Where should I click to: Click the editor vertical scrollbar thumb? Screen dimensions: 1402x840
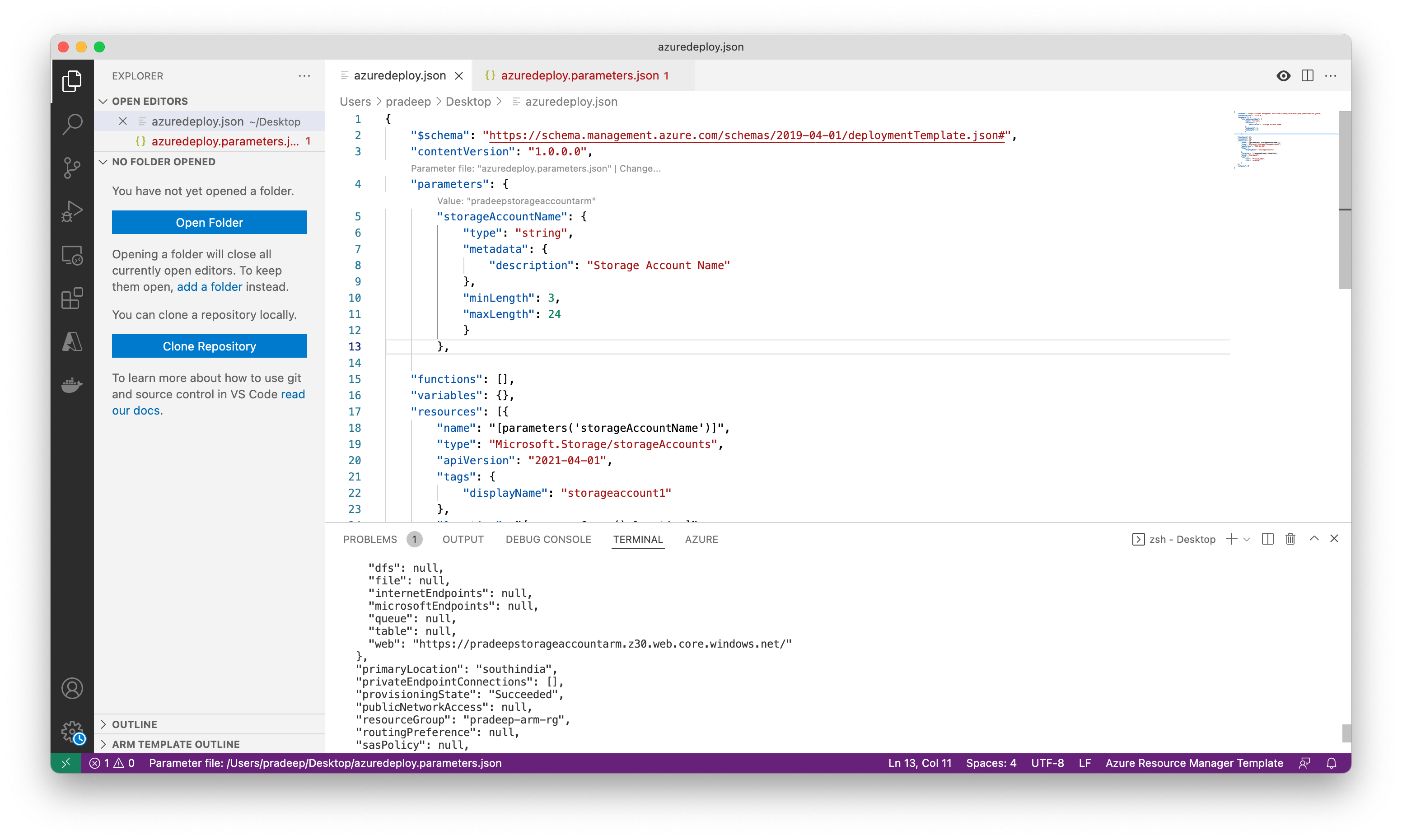point(1345,200)
